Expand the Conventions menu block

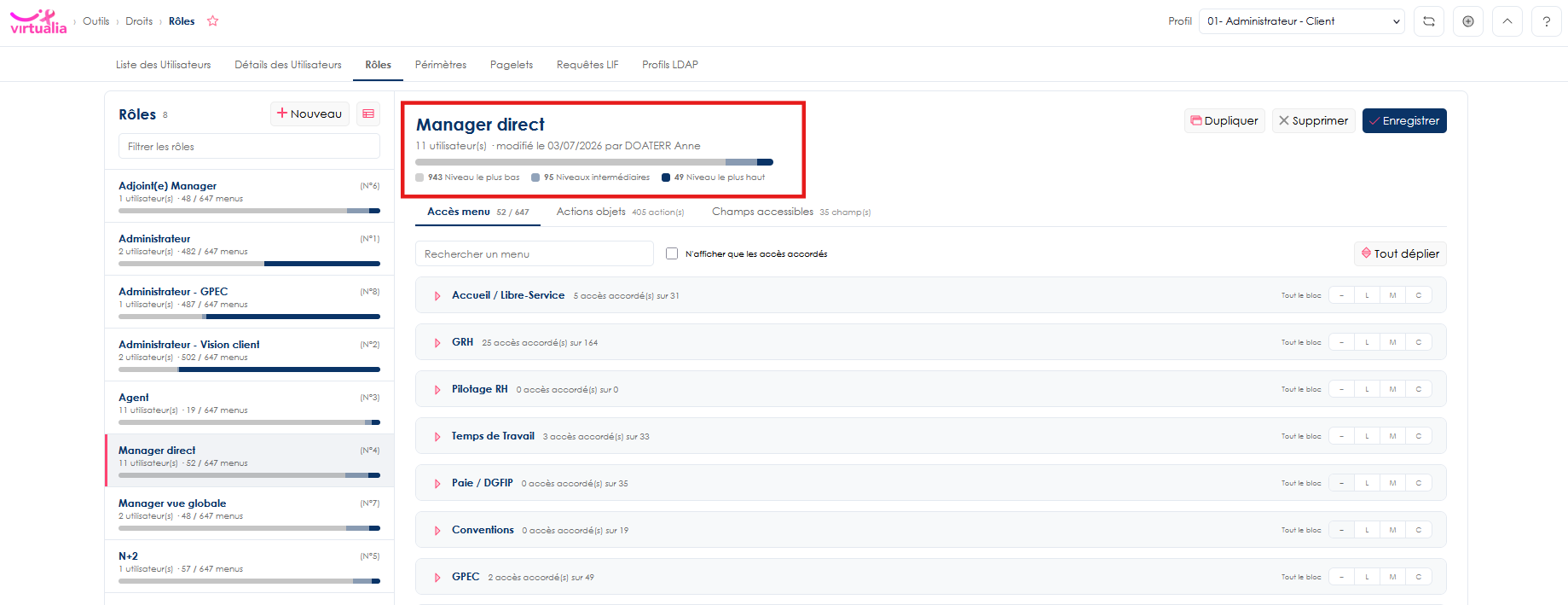(x=437, y=531)
